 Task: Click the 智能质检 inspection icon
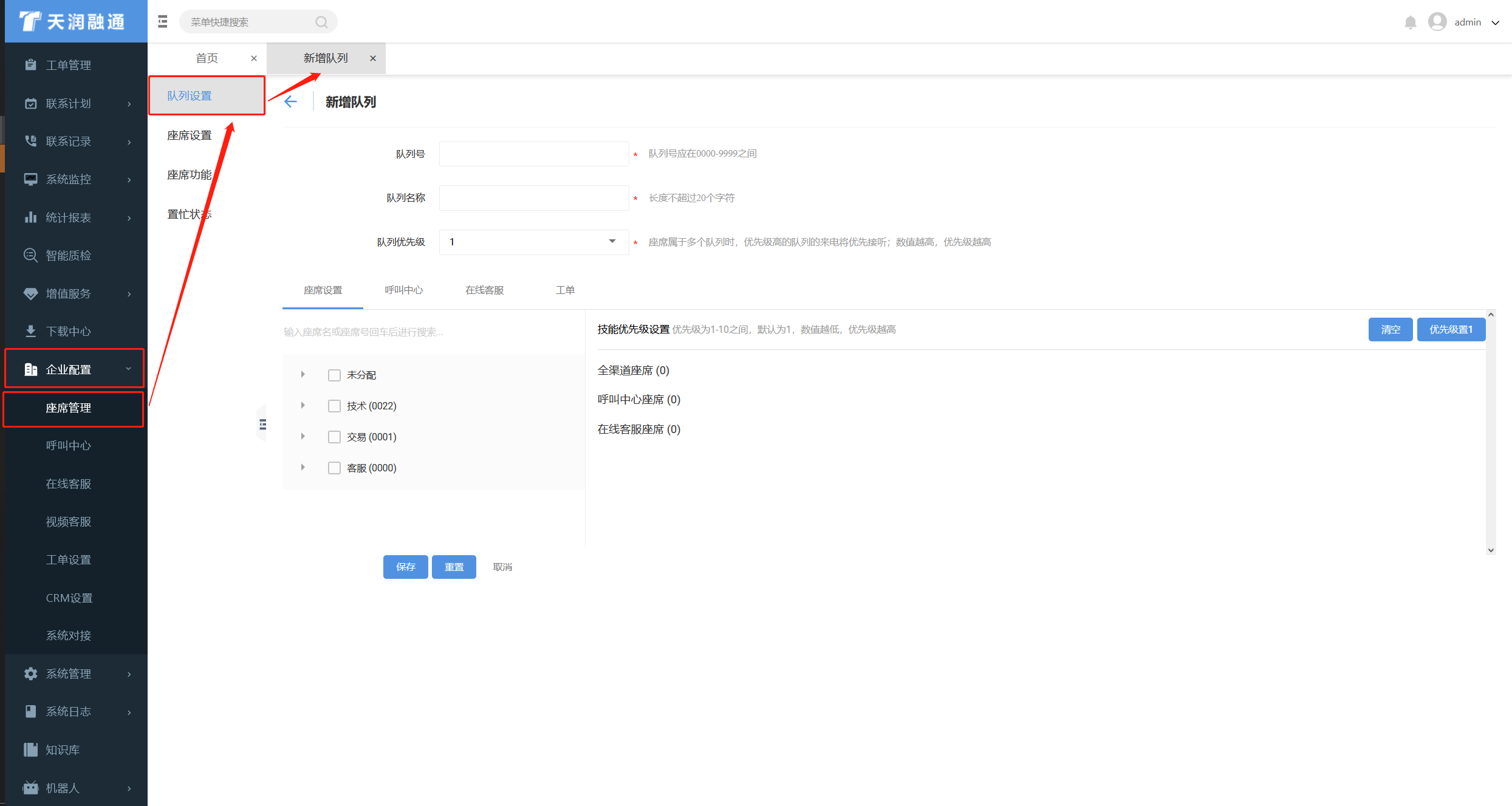(x=30, y=255)
